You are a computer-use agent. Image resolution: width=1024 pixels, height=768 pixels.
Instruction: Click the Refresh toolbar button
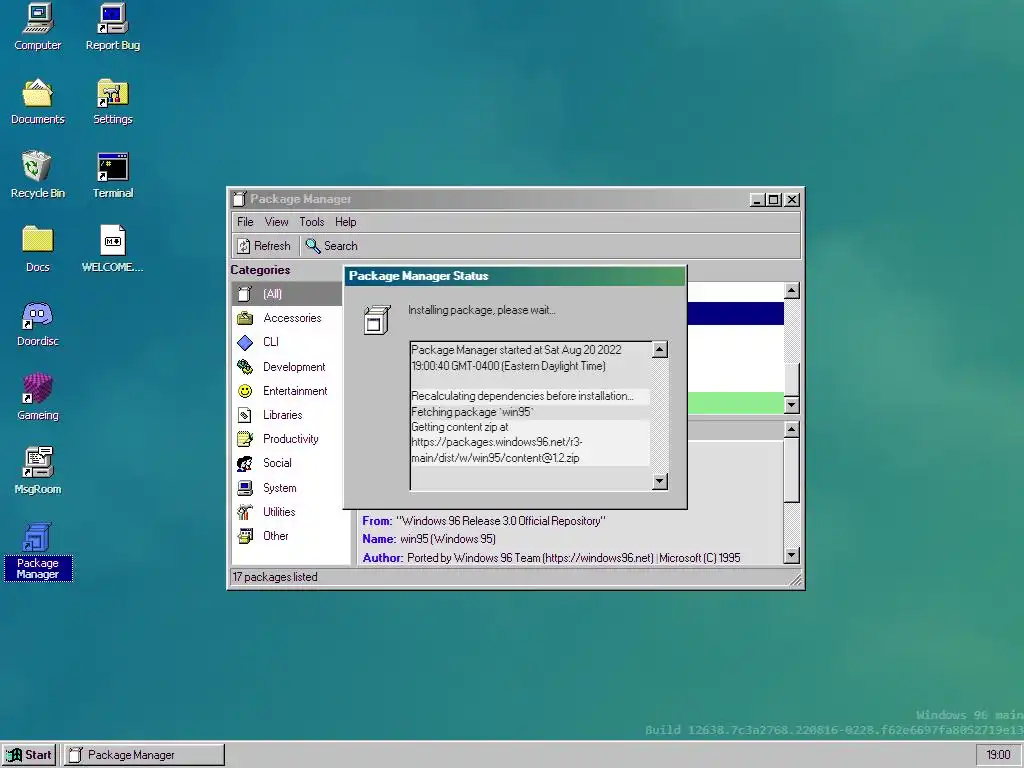click(x=264, y=246)
